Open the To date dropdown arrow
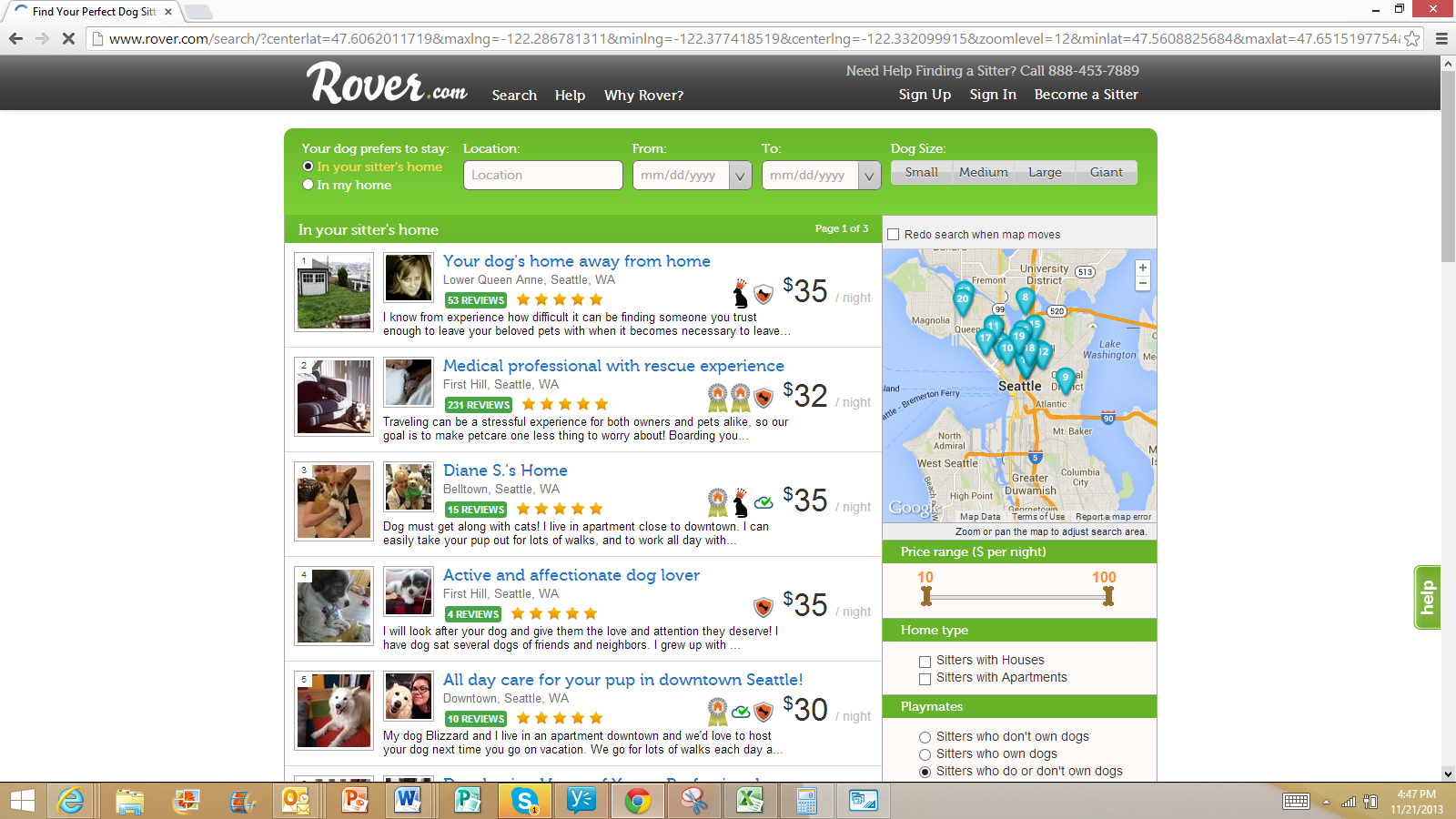Viewport: 1456px width, 819px height. coord(870,176)
